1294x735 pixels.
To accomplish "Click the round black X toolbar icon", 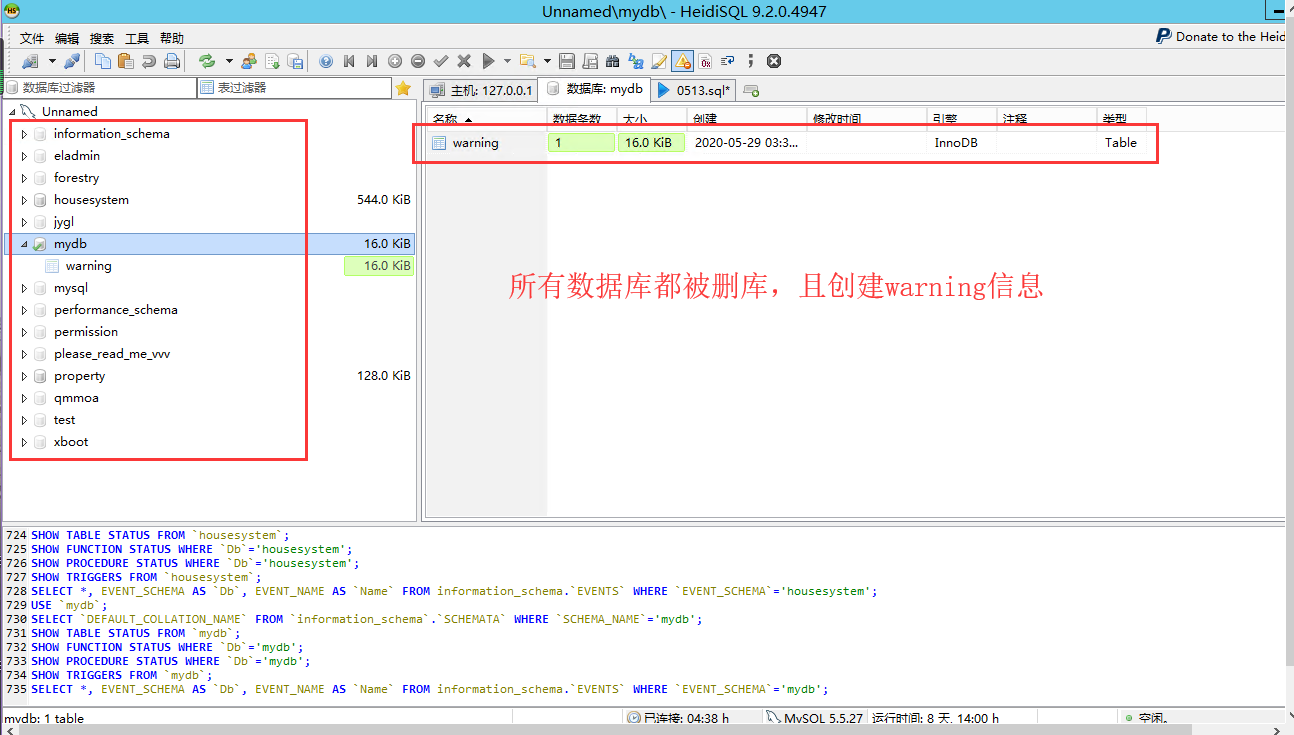I will pos(773,61).
